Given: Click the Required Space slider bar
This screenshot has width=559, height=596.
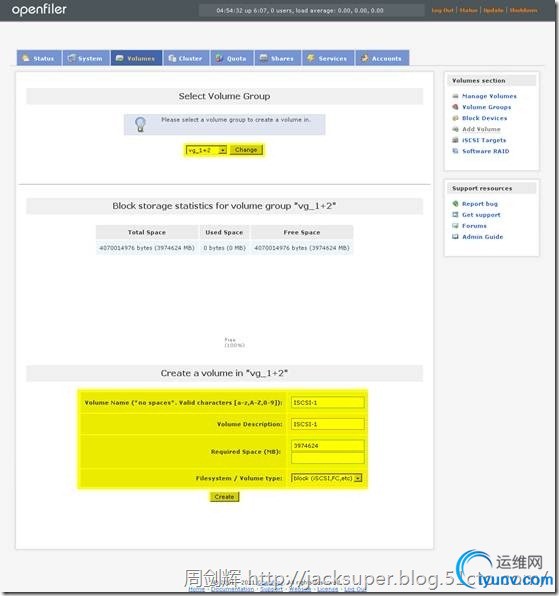Looking at the screenshot, I should click(328, 458).
